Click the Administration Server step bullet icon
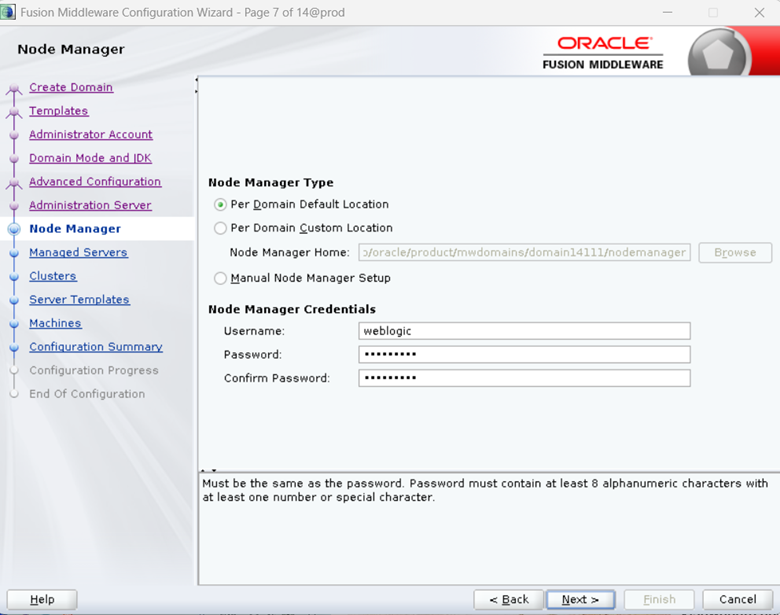Image resolution: width=780 pixels, height=615 pixels. click(x=14, y=205)
